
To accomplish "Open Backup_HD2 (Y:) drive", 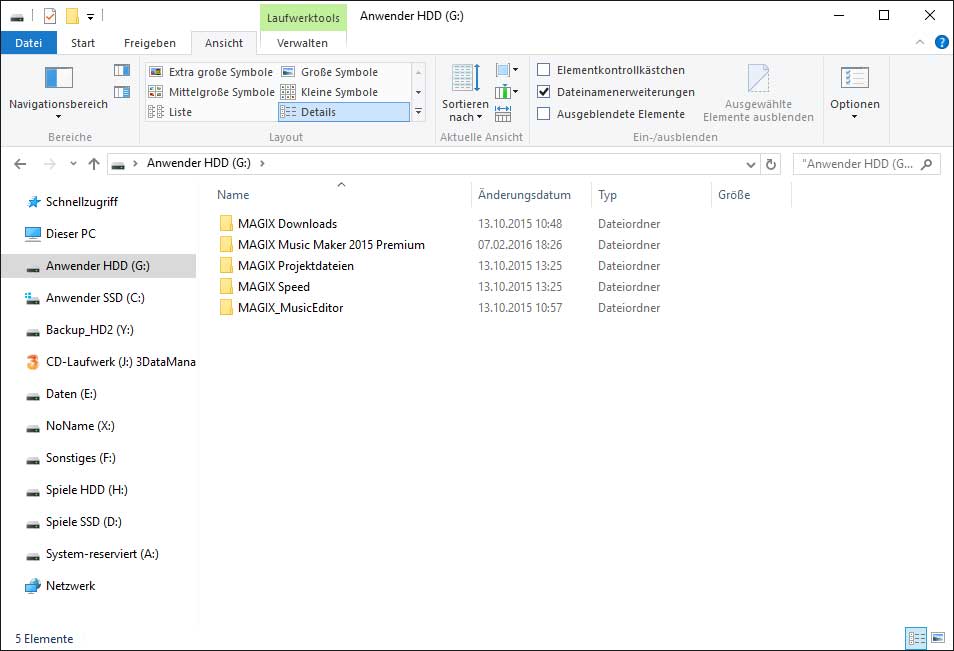I will tap(89, 330).
